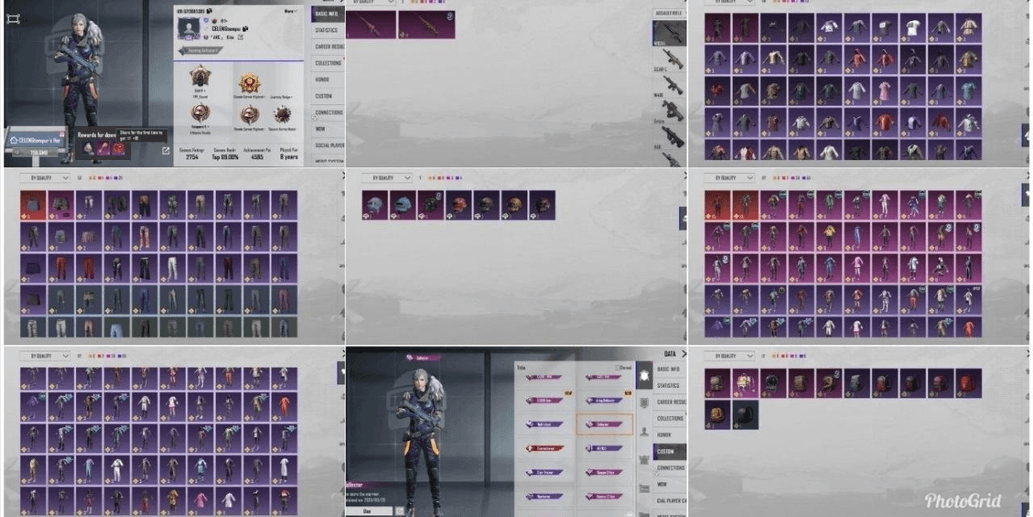The height and width of the screenshot is (517, 1033).
Task: Expand the DATA arrow above the titles panel
Action: pyautogui.click(x=683, y=354)
